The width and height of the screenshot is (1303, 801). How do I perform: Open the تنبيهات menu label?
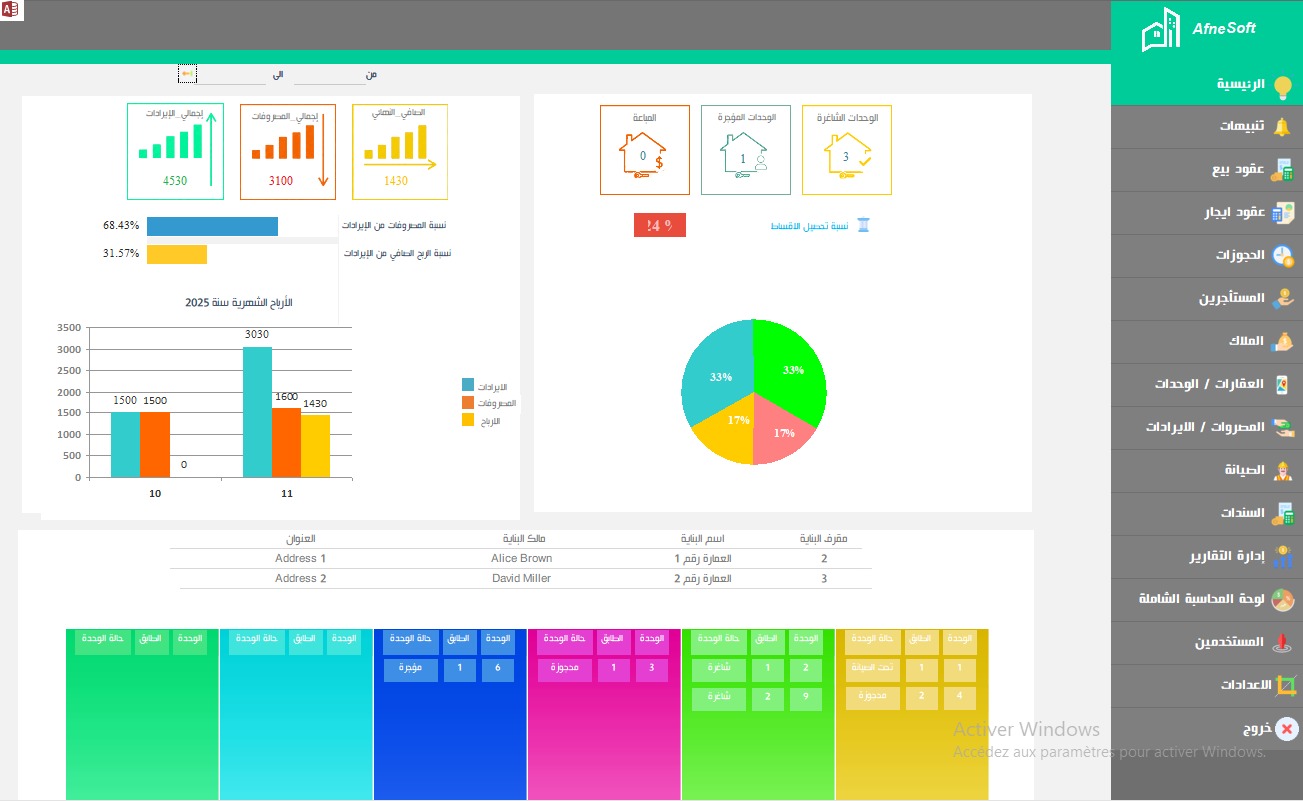[1241, 127]
